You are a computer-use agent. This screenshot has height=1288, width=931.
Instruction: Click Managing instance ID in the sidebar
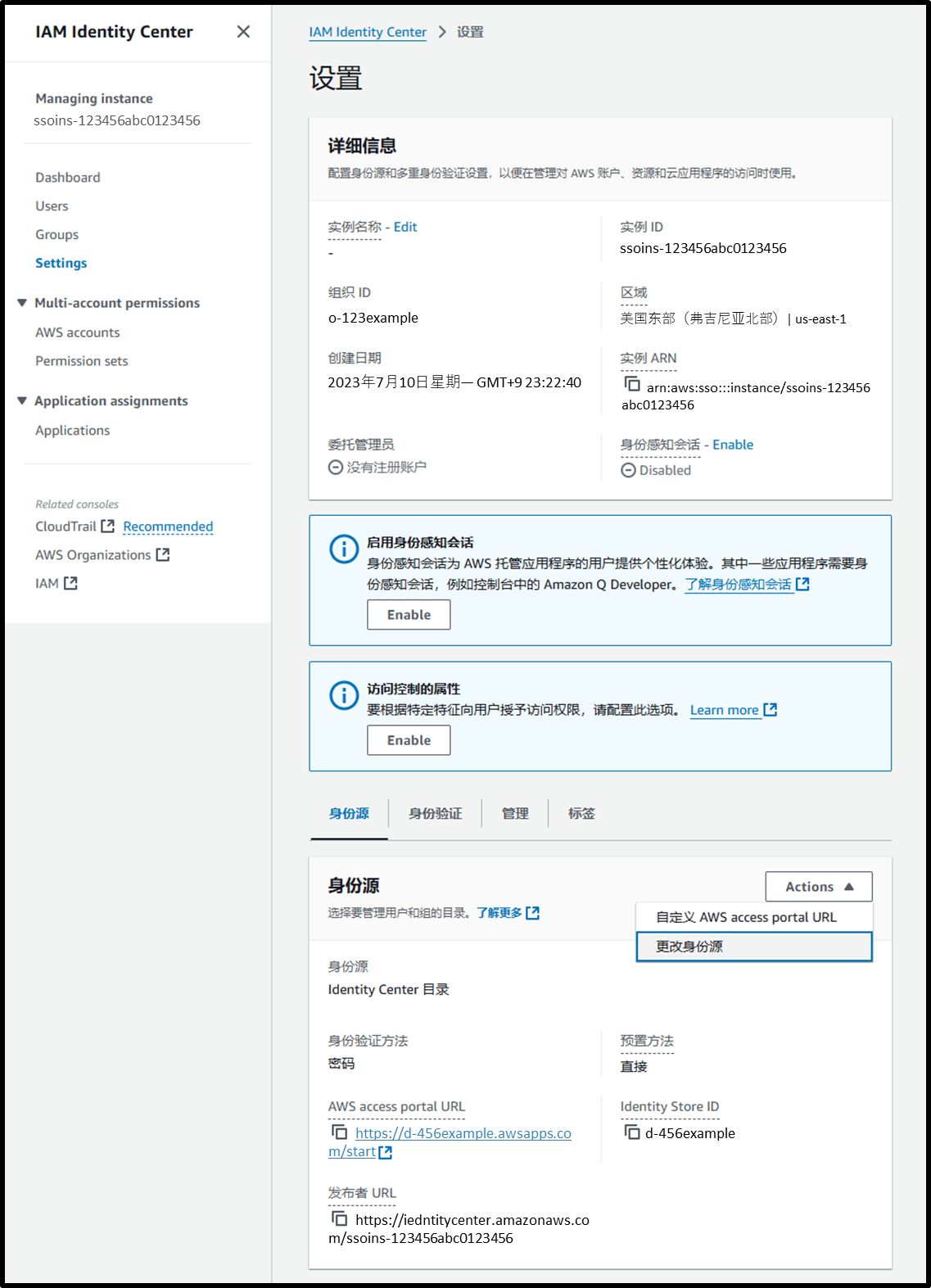click(x=117, y=120)
